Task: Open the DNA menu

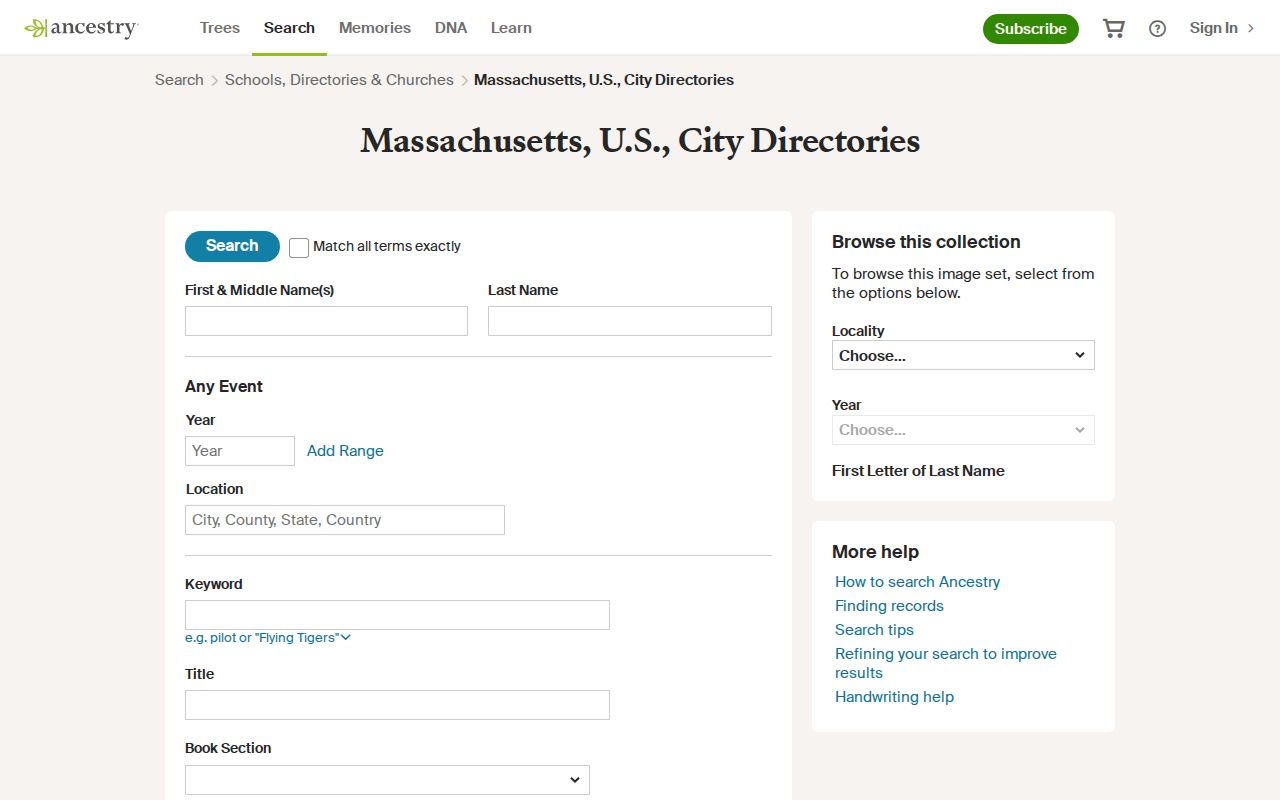Action: [451, 28]
